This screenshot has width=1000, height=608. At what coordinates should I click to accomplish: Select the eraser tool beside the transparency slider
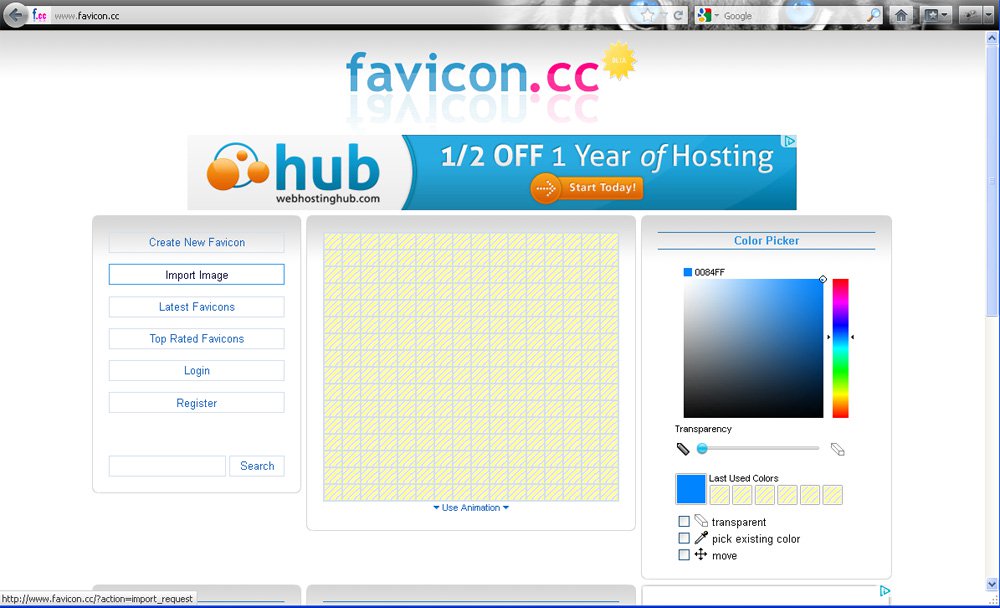(x=838, y=448)
